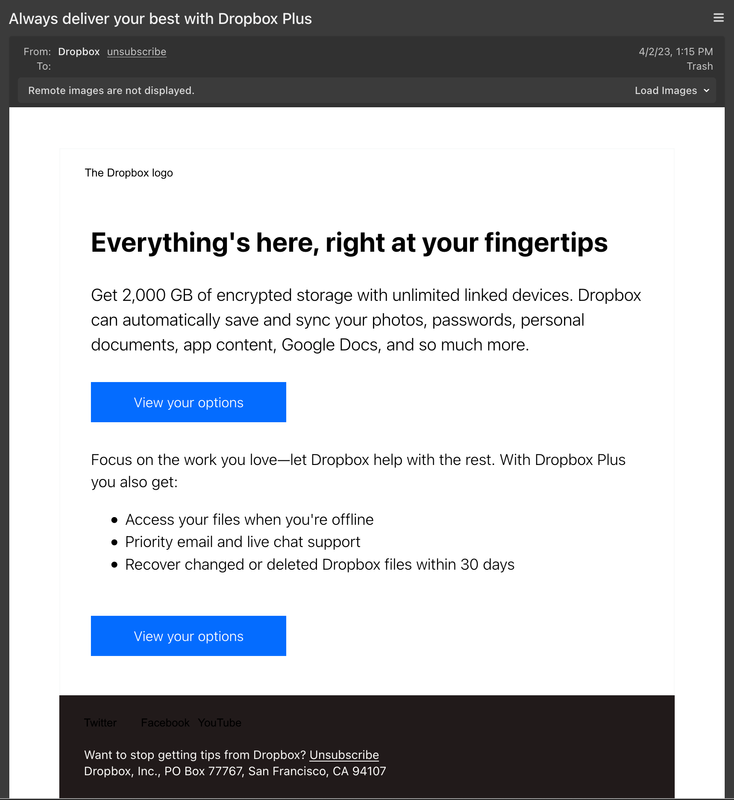Screen dimensions: 734x800
Task: Click the unsubscribe link beside the sender name
Action: (137, 52)
